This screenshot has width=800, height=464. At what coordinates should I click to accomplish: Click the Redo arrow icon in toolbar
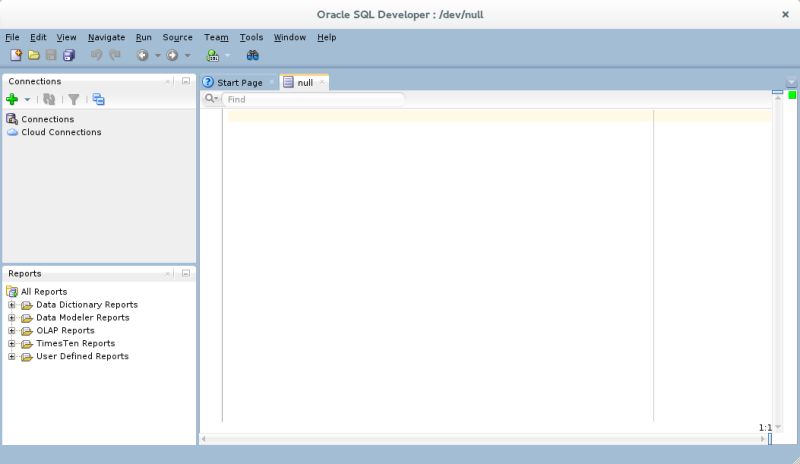[x=114, y=55]
